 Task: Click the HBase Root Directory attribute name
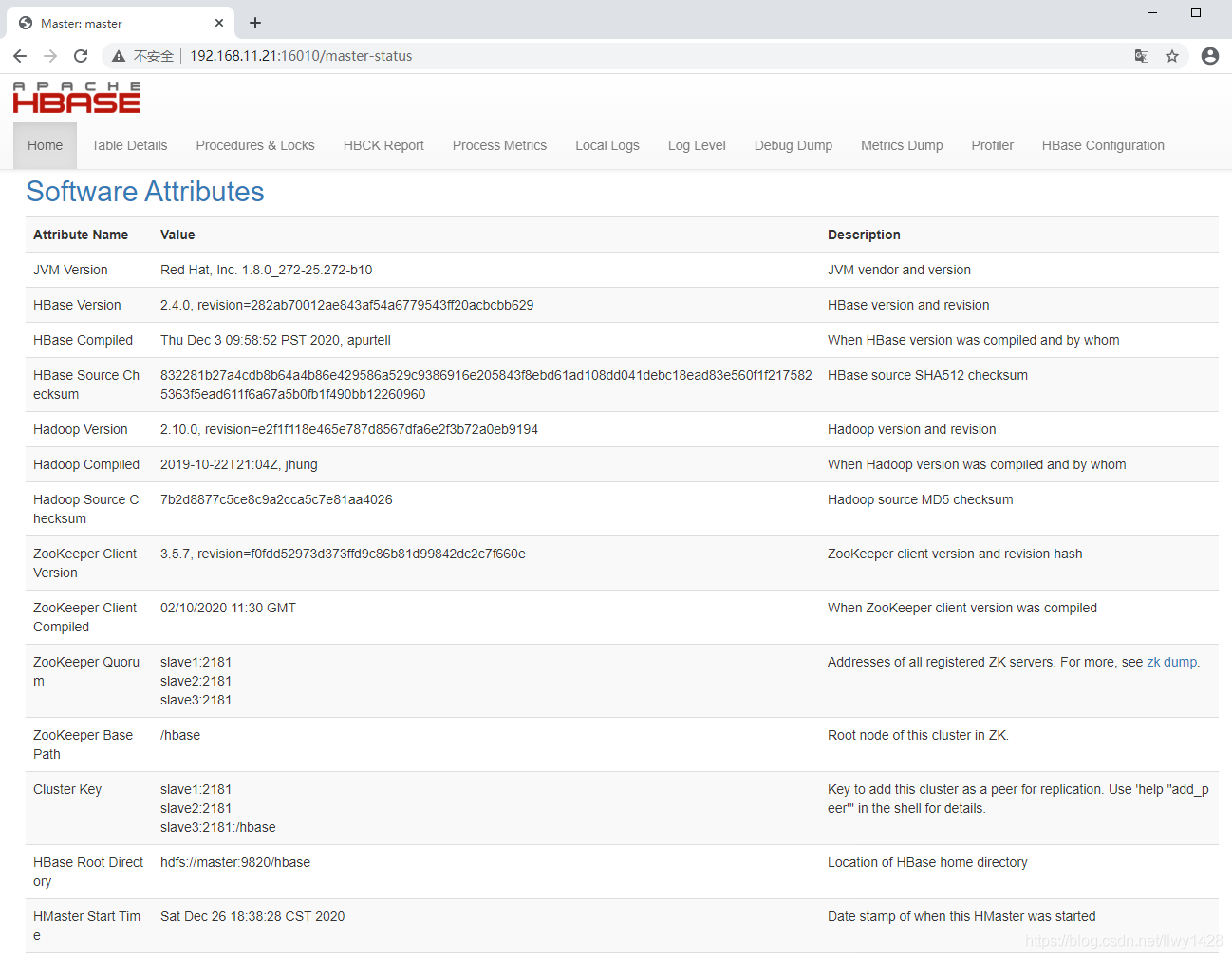(88, 872)
